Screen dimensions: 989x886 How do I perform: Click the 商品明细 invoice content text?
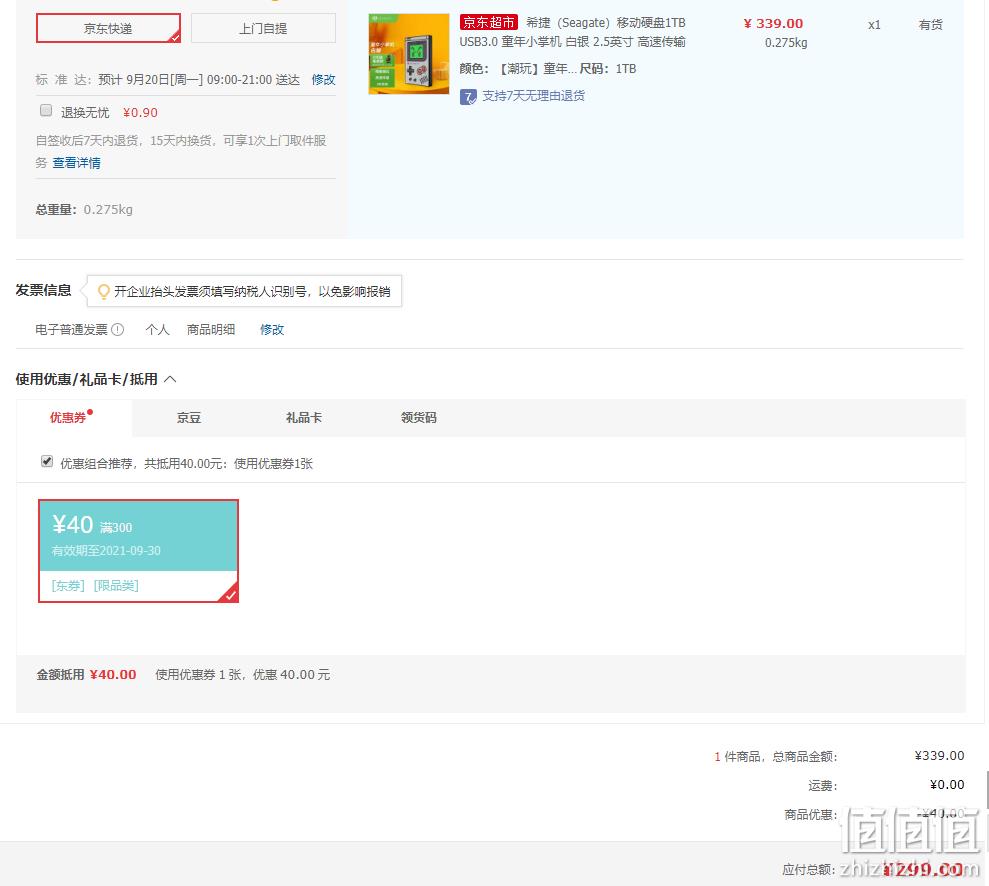click(x=211, y=329)
